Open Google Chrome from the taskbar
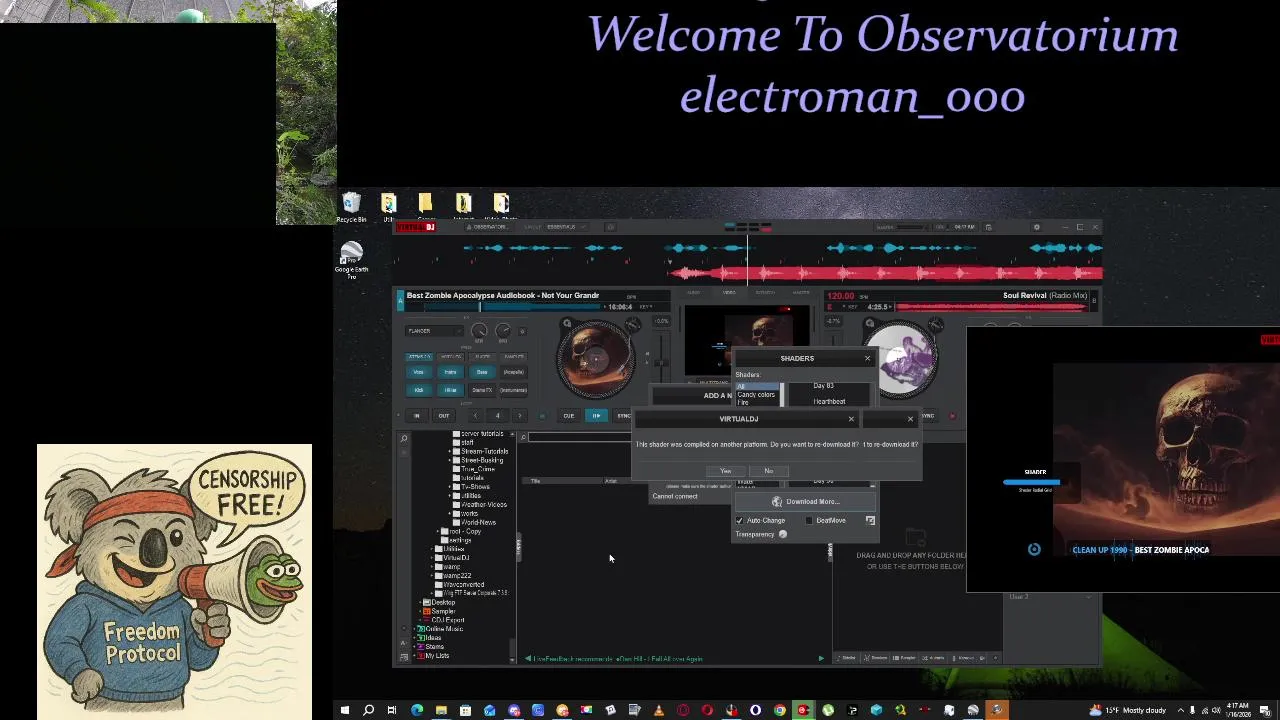1280x720 pixels. (780, 710)
